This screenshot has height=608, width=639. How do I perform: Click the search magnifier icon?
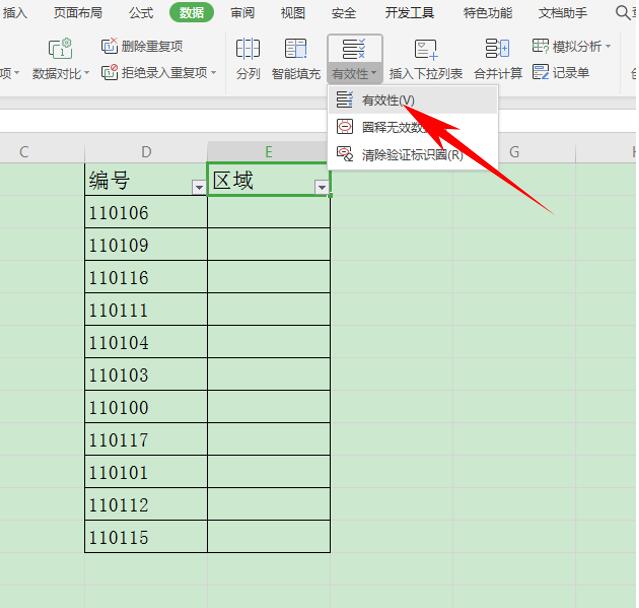(623, 13)
